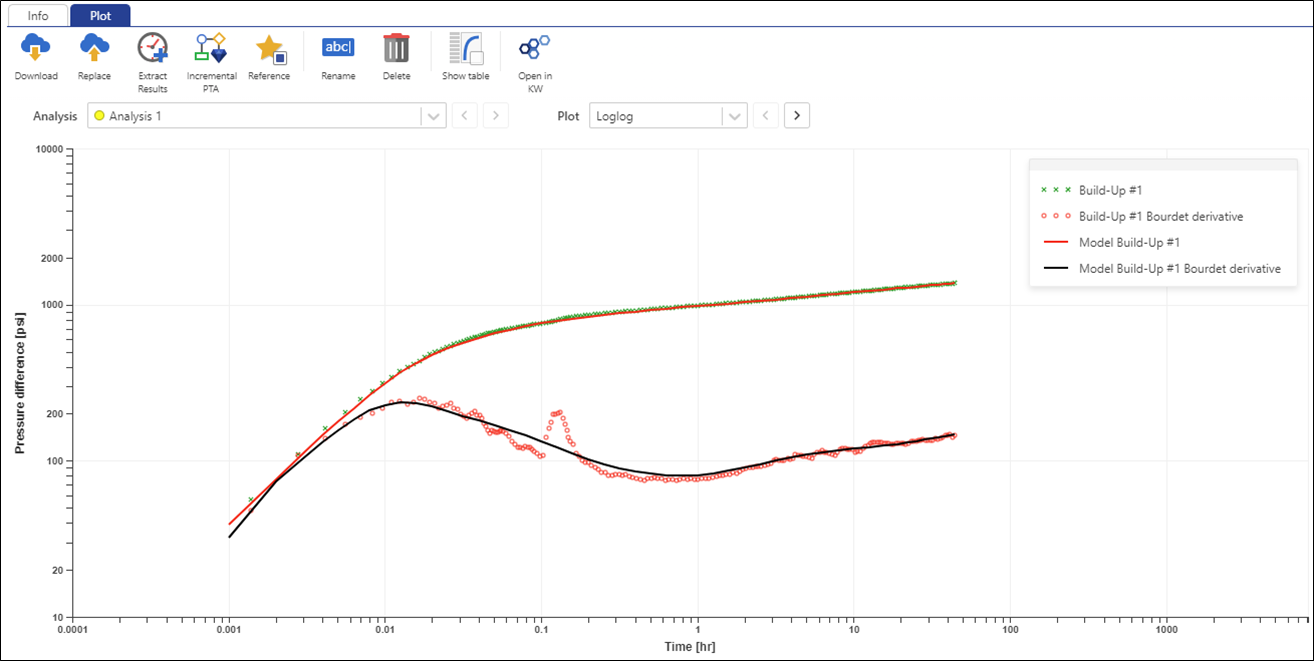This screenshot has height=661, width=1314.
Task: Go to next analysis arrow
Action: pyautogui.click(x=496, y=116)
